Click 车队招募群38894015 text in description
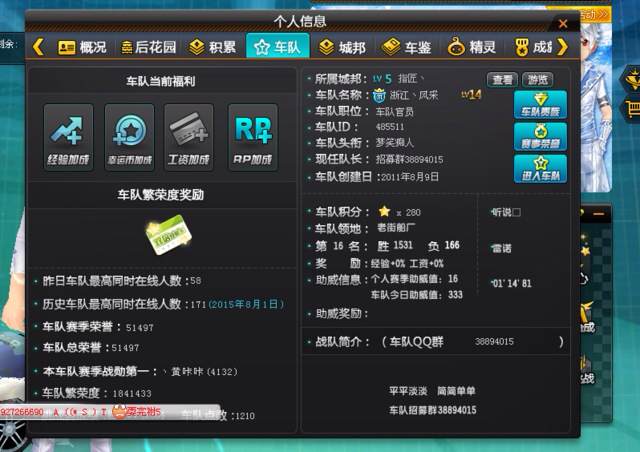640x452 pixels. (432, 410)
